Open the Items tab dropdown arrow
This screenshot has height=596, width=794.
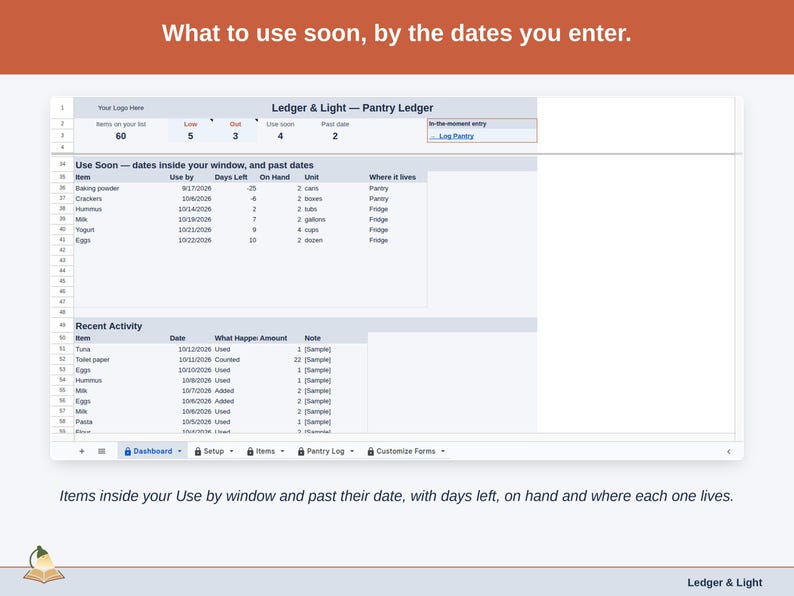click(x=283, y=451)
